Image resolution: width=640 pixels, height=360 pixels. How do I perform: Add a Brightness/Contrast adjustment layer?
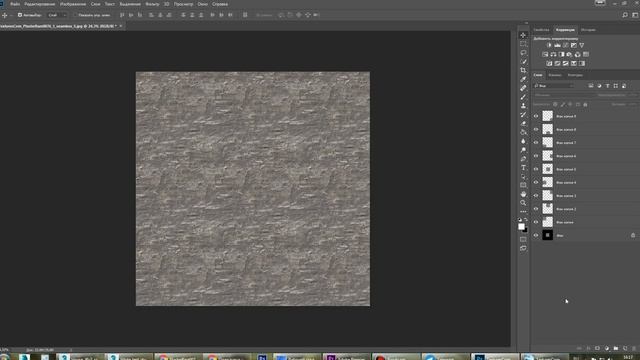click(549, 45)
